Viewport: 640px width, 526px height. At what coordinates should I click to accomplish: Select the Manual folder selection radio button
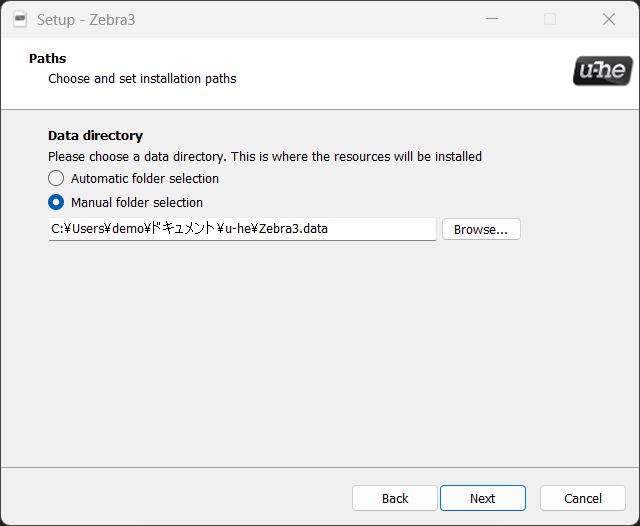click(x=56, y=202)
